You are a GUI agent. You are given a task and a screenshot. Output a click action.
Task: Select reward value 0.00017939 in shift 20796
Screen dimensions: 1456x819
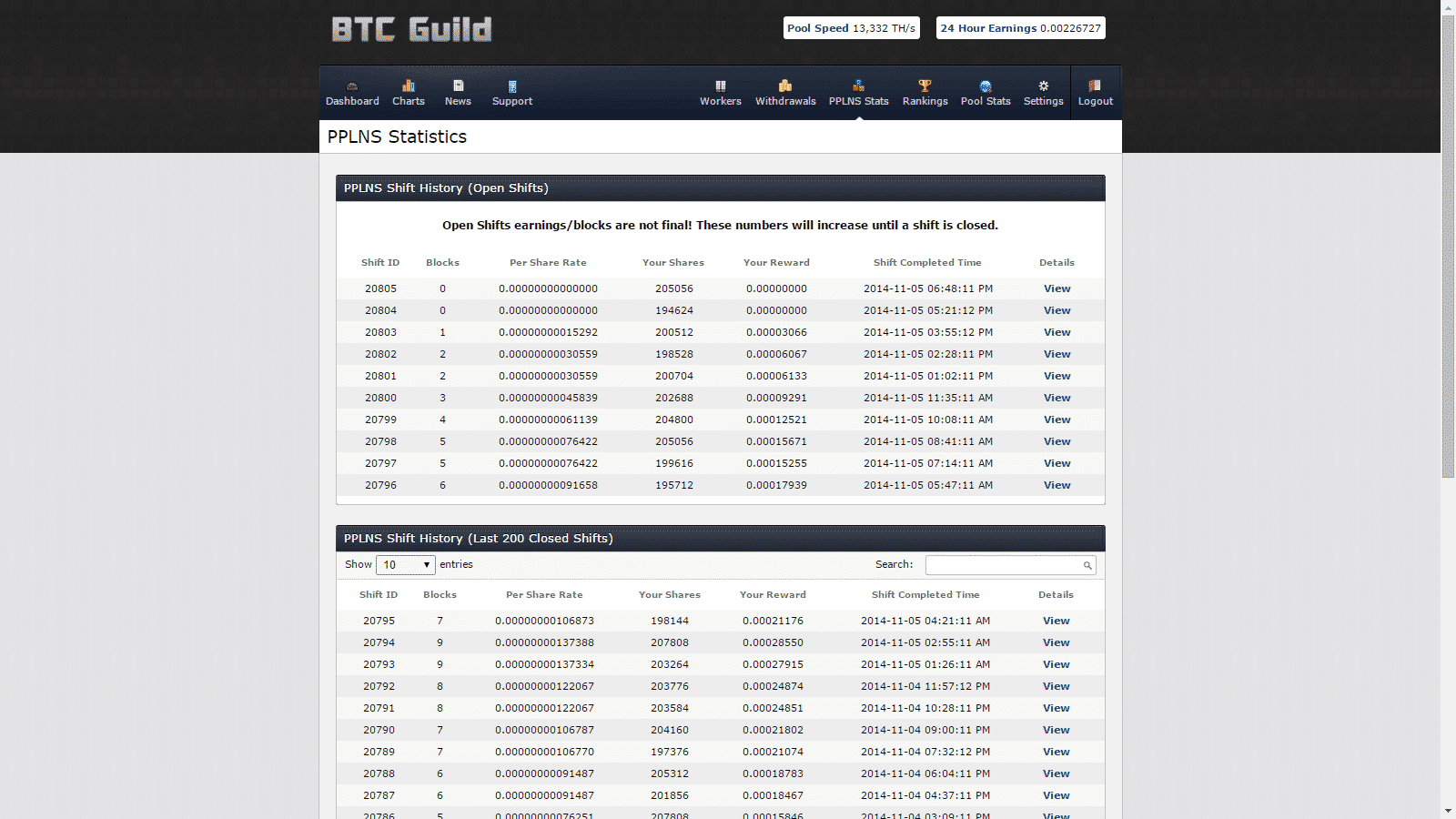click(x=776, y=485)
